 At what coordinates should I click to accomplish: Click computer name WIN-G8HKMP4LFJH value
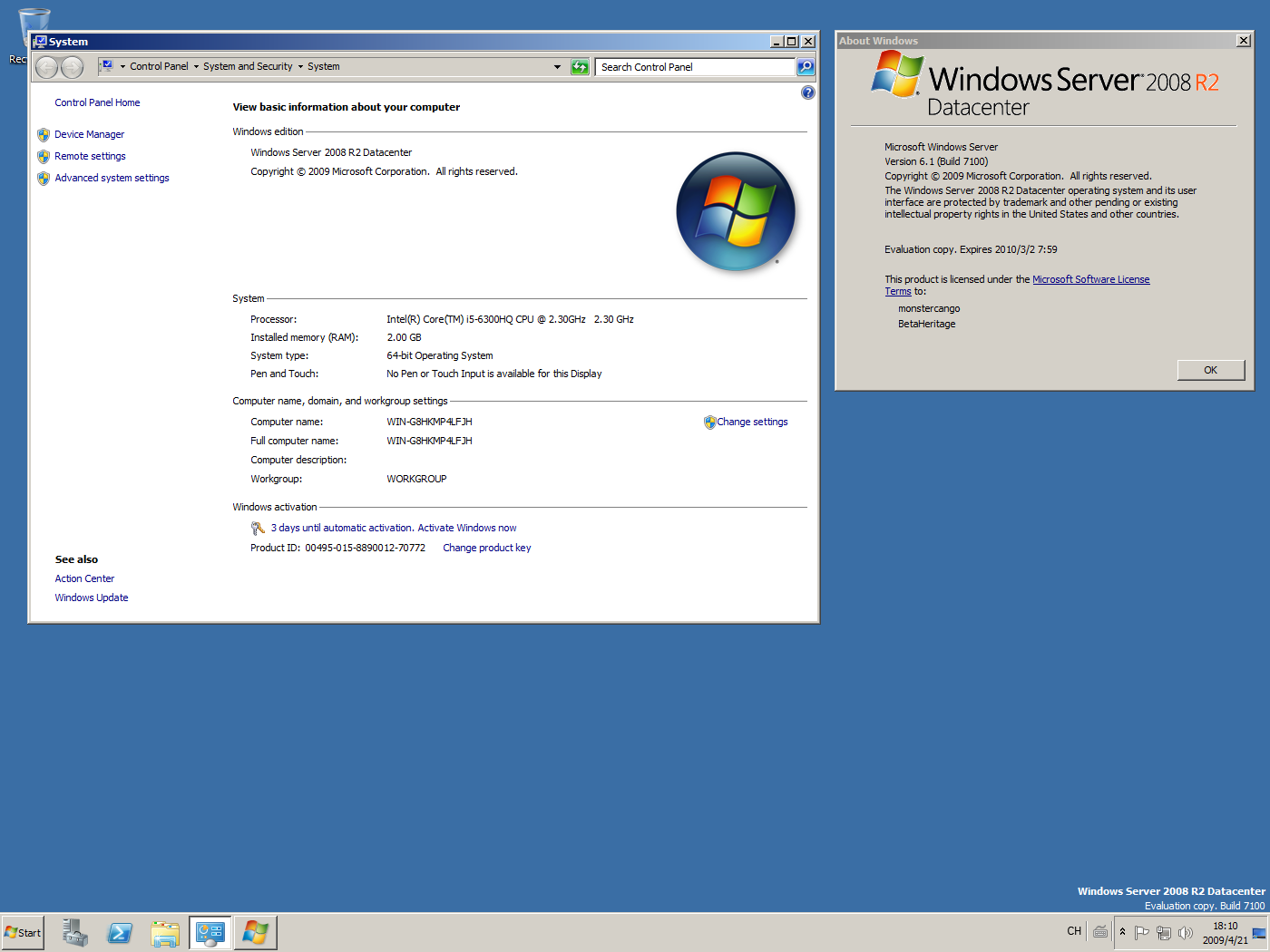click(x=429, y=422)
